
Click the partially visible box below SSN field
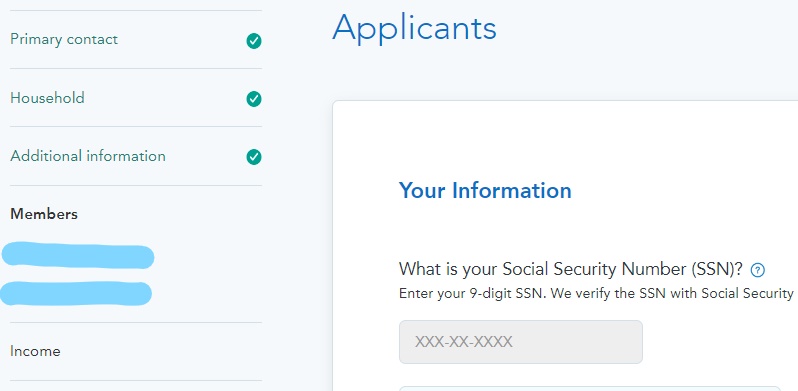589,388
